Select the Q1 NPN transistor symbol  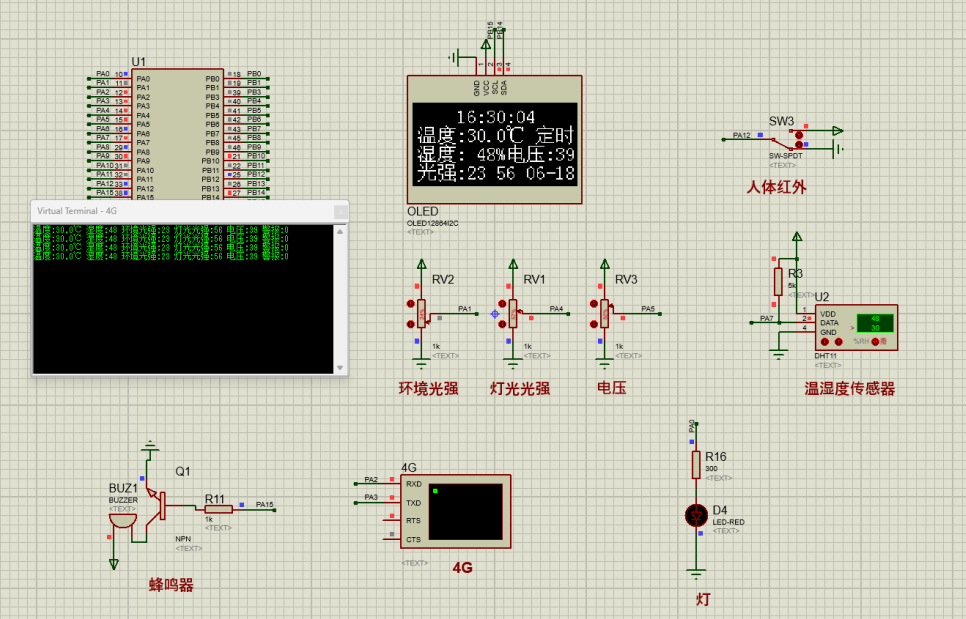[x=157, y=503]
